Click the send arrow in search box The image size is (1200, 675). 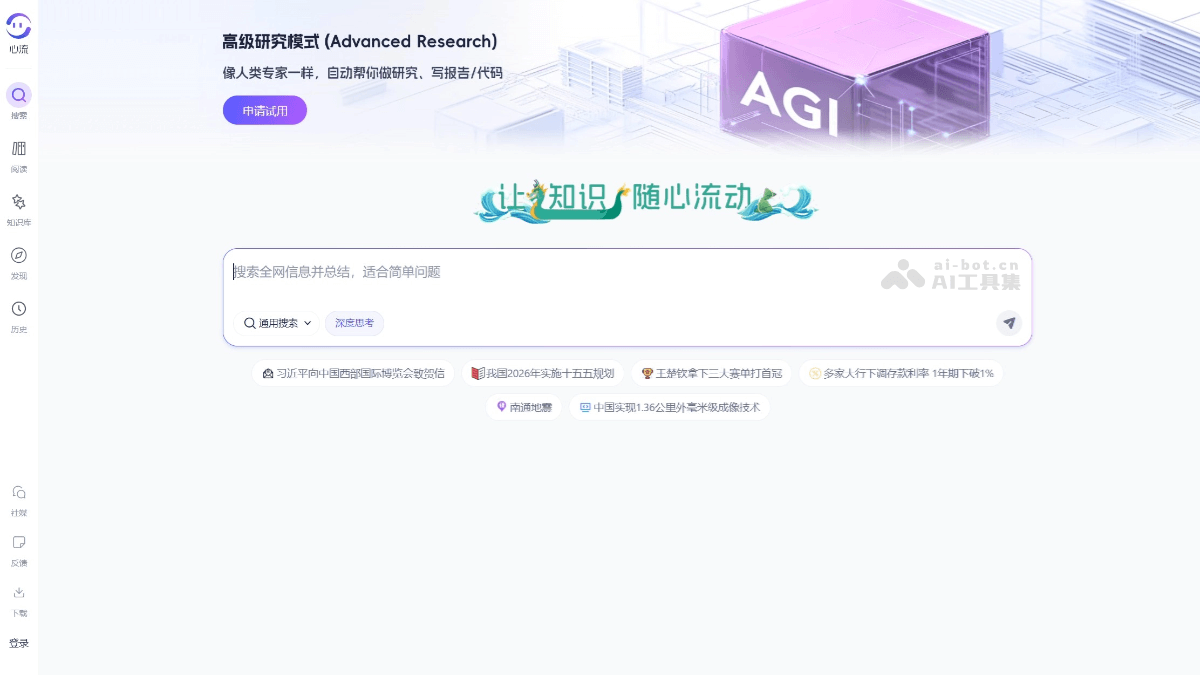(1008, 323)
